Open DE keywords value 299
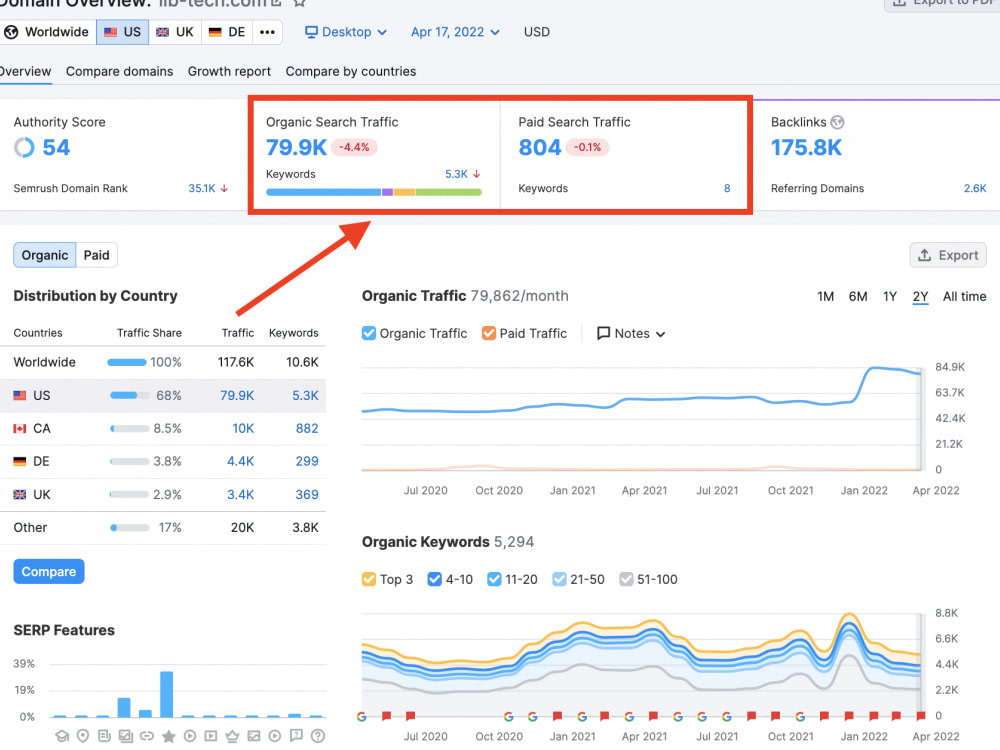The width and height of the screenshot is (1000, 750). (307, 461)
